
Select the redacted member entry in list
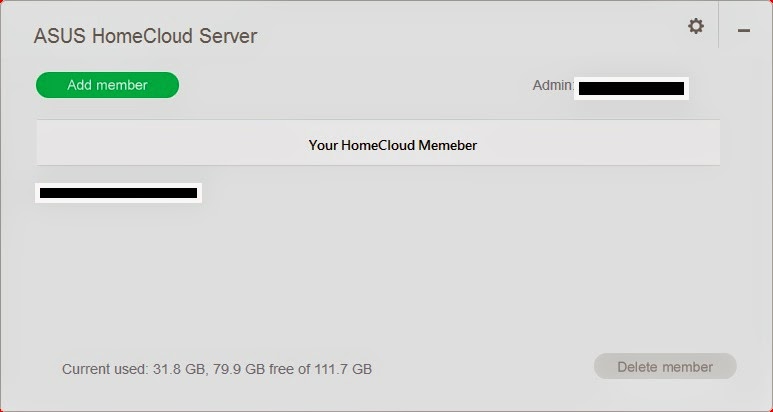pos(118,193)
